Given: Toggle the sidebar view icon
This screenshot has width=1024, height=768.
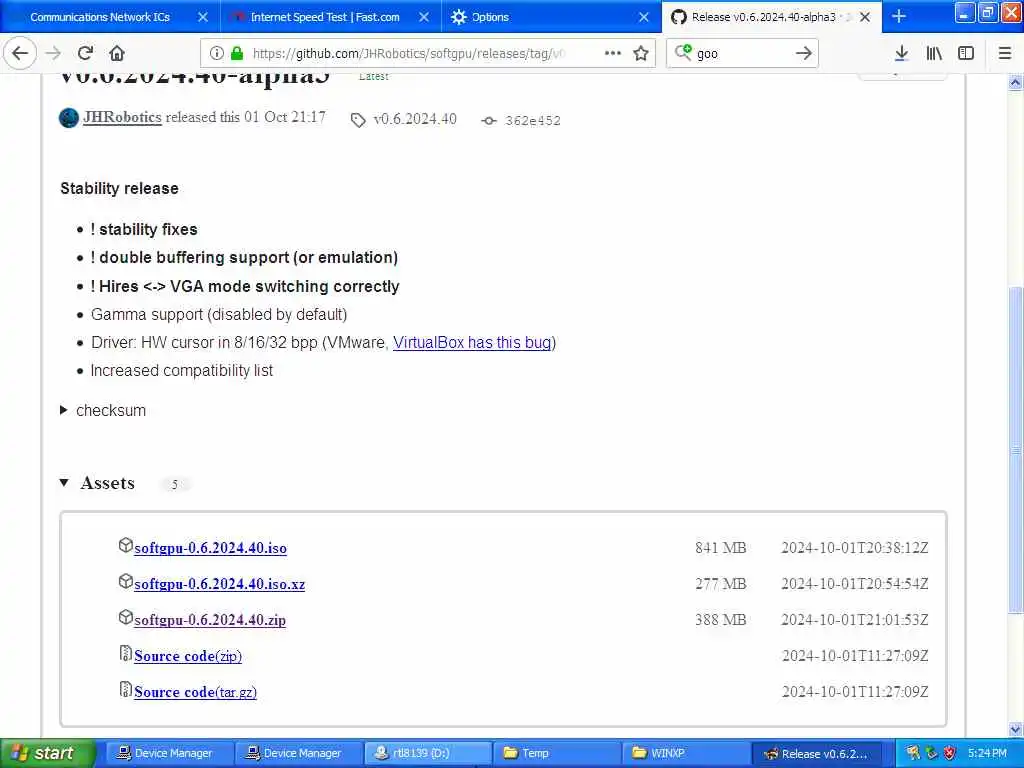Looking at the screenshot, I should click(966, 53).
